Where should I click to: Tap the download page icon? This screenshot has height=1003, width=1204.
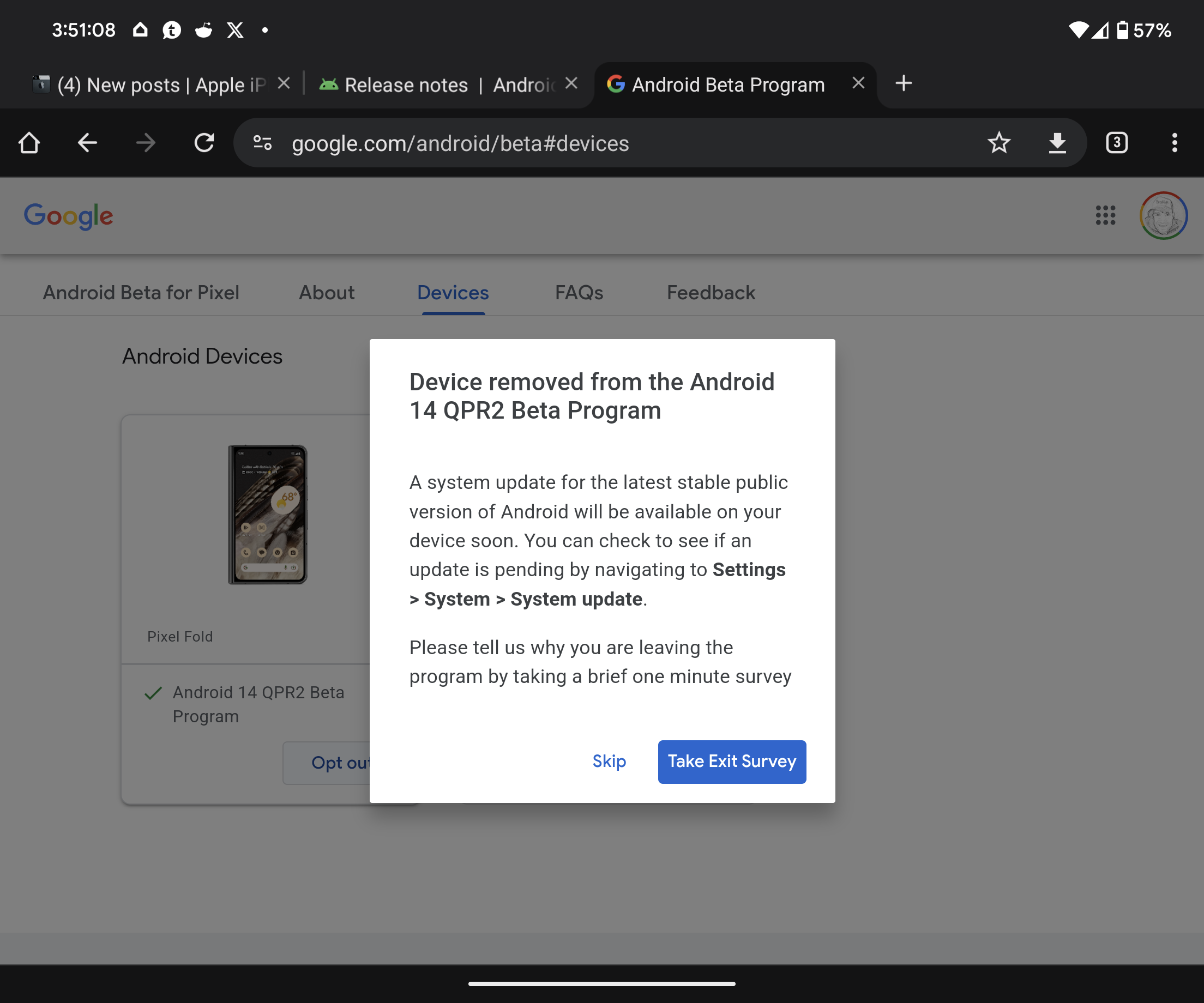1057,143
